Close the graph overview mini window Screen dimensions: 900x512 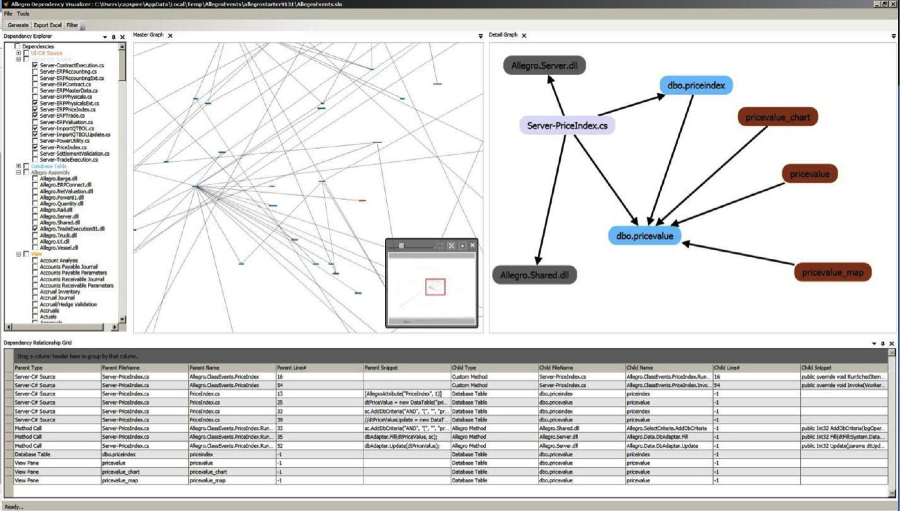(x=472, y=246)
